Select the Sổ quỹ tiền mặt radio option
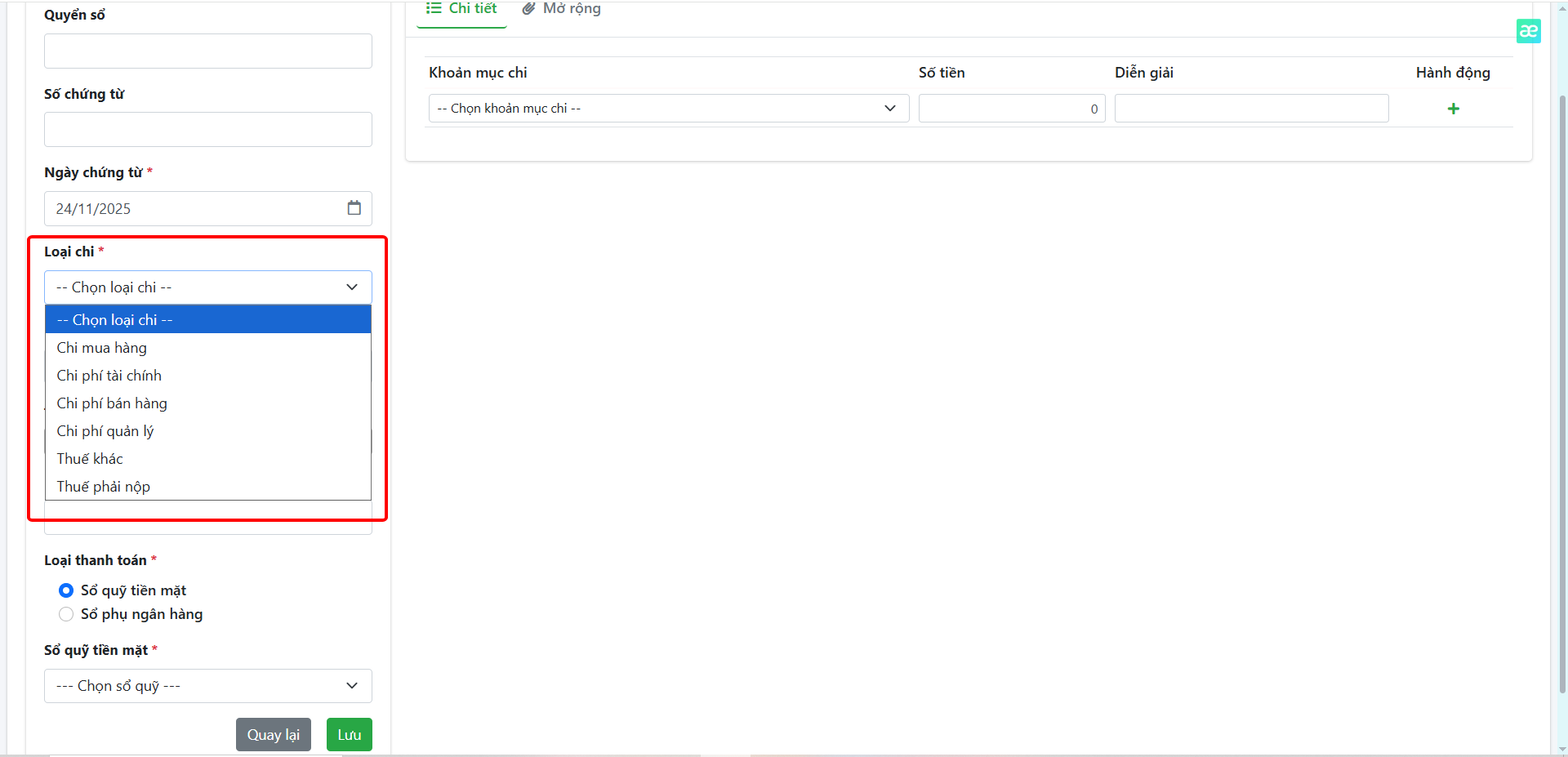The width and height of the screenshot is (1568, 757). click(66, 590)
